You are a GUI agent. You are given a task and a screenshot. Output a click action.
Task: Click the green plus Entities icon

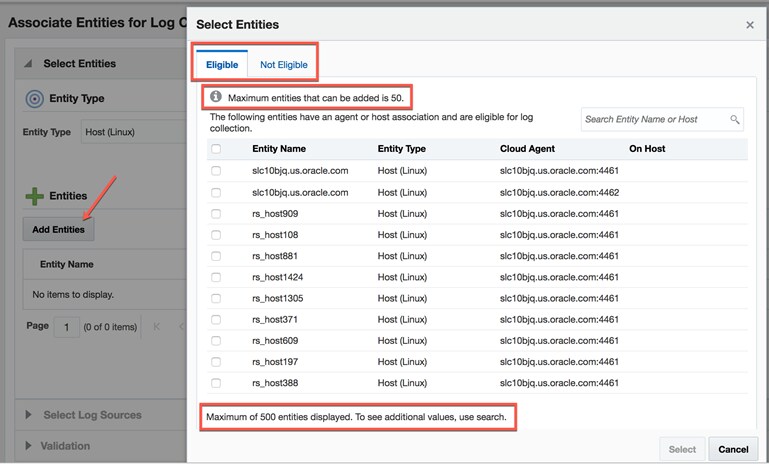[x=33, y=197]
